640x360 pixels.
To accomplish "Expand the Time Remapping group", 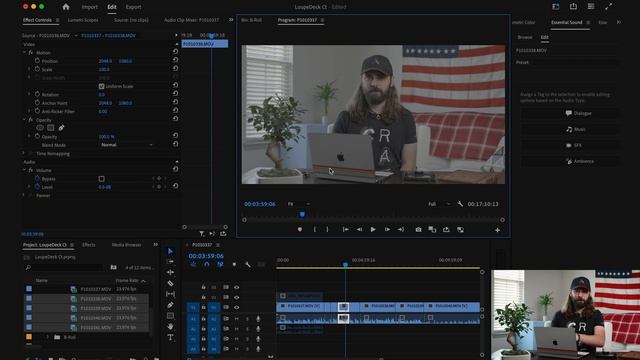I will coord(24,153).
